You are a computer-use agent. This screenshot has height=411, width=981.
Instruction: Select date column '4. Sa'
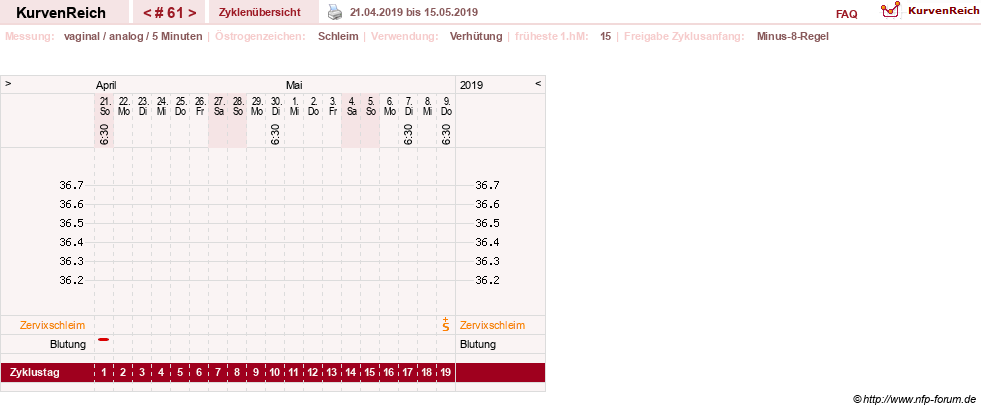coord(351,106)
